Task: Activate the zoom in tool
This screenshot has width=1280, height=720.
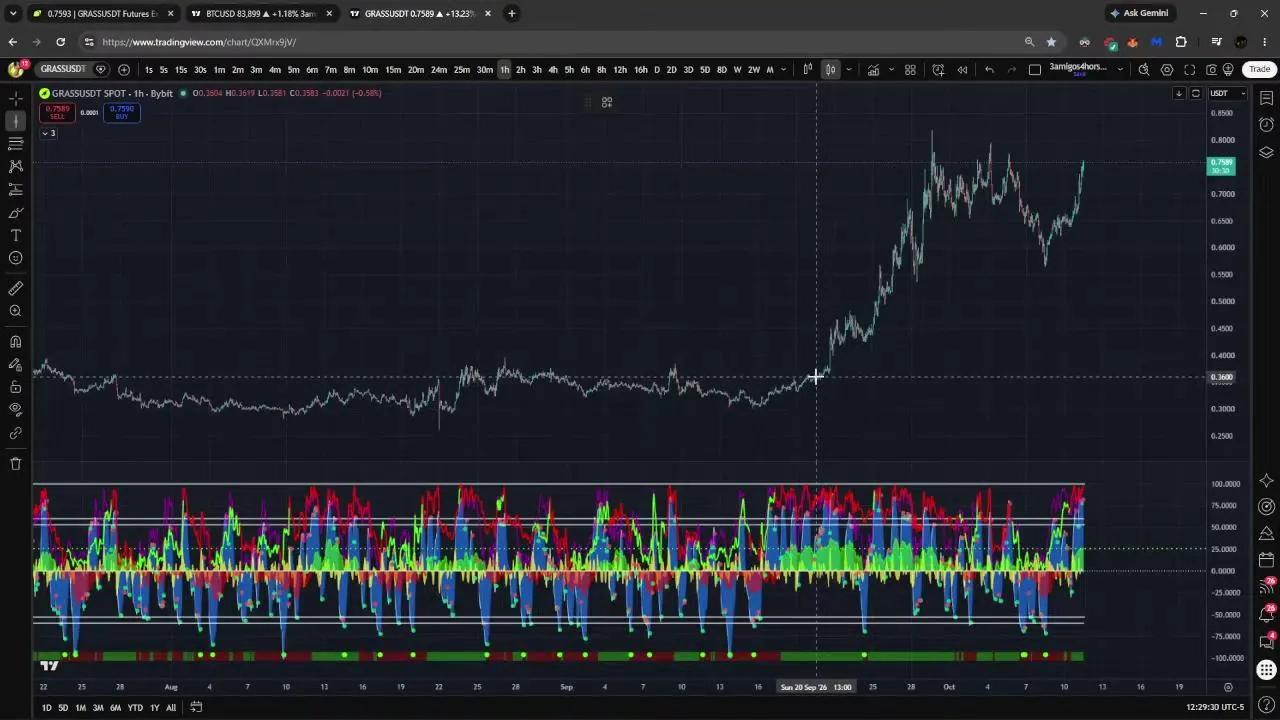Action: (x=15, y=311)
